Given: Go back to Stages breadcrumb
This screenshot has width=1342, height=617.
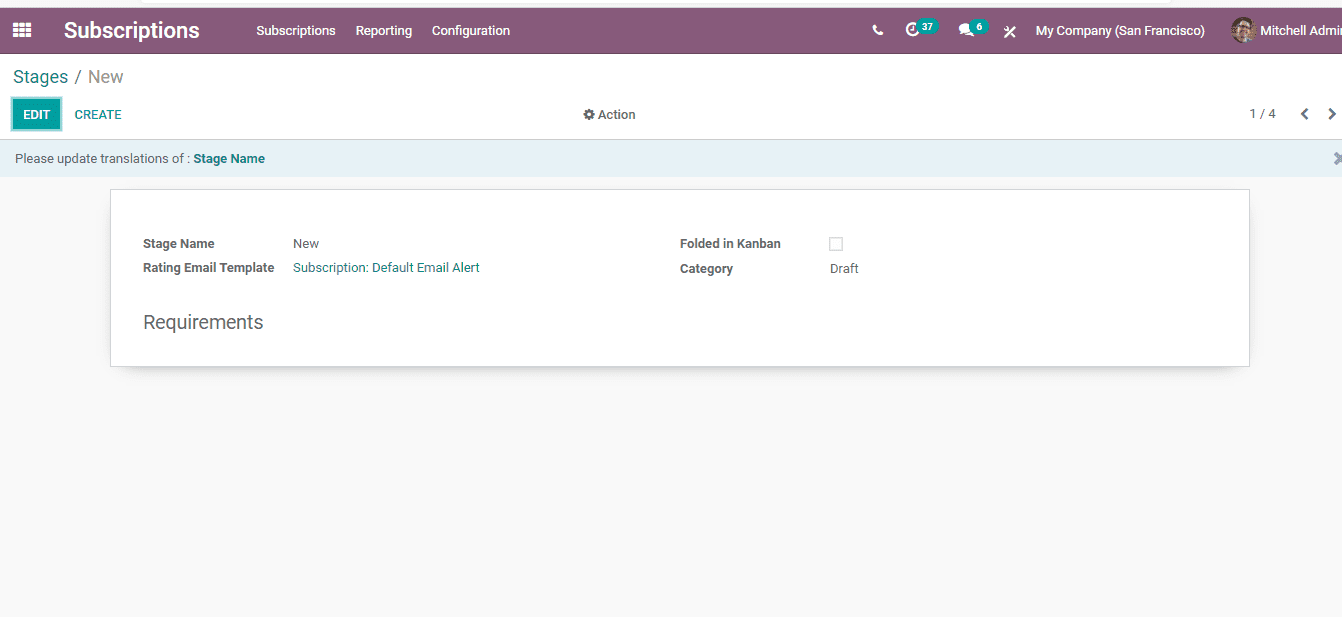Looking at the screenshot, I should point(41,77).
